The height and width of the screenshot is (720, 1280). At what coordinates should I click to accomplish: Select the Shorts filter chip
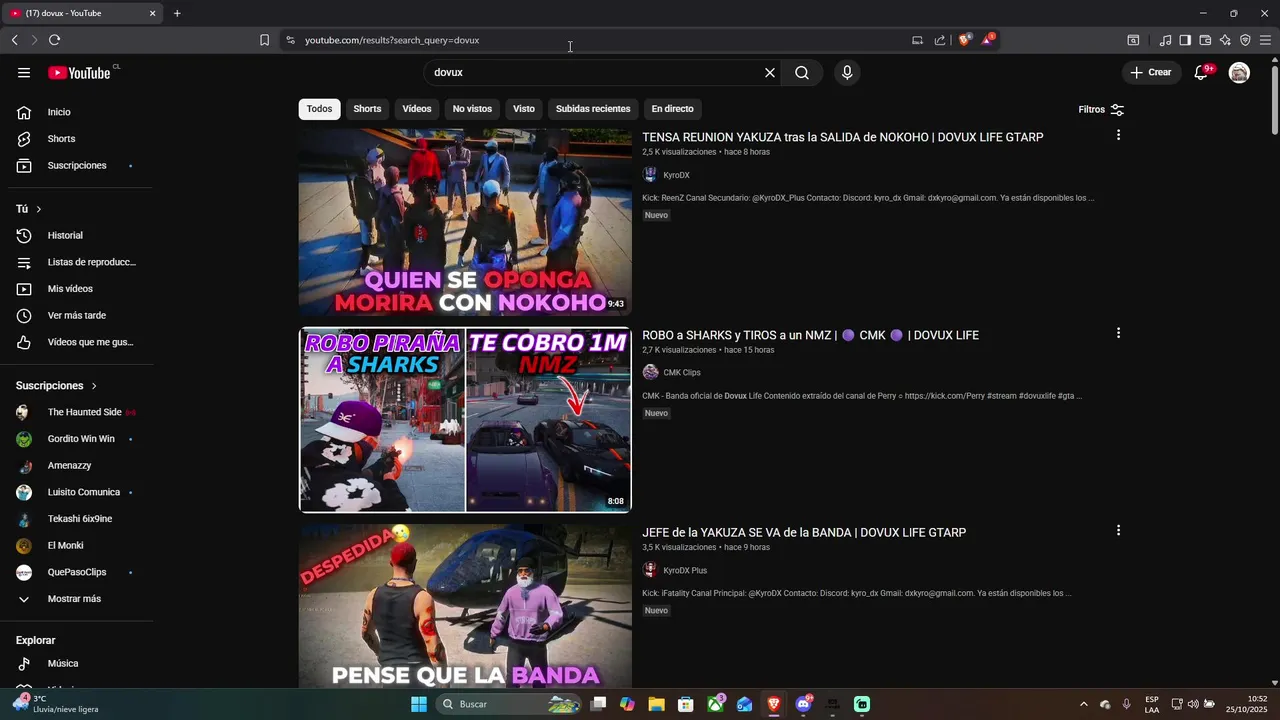(x=367, y=109)
